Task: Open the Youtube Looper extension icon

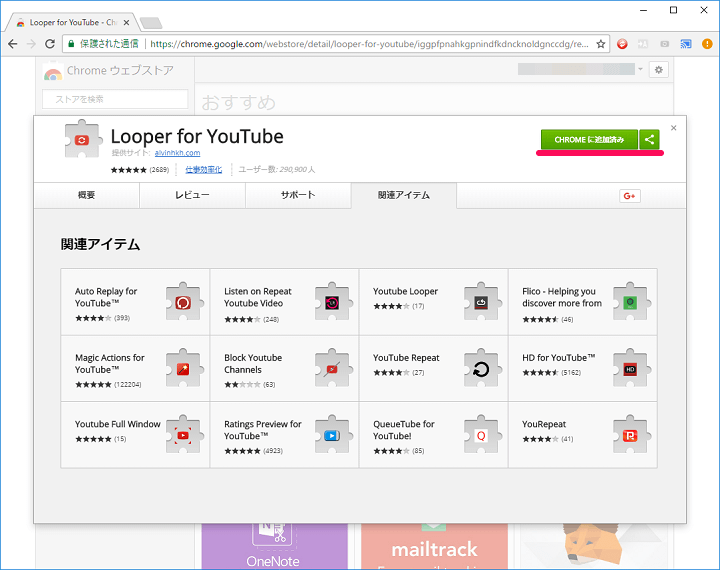Action: (x=481, y=302)
